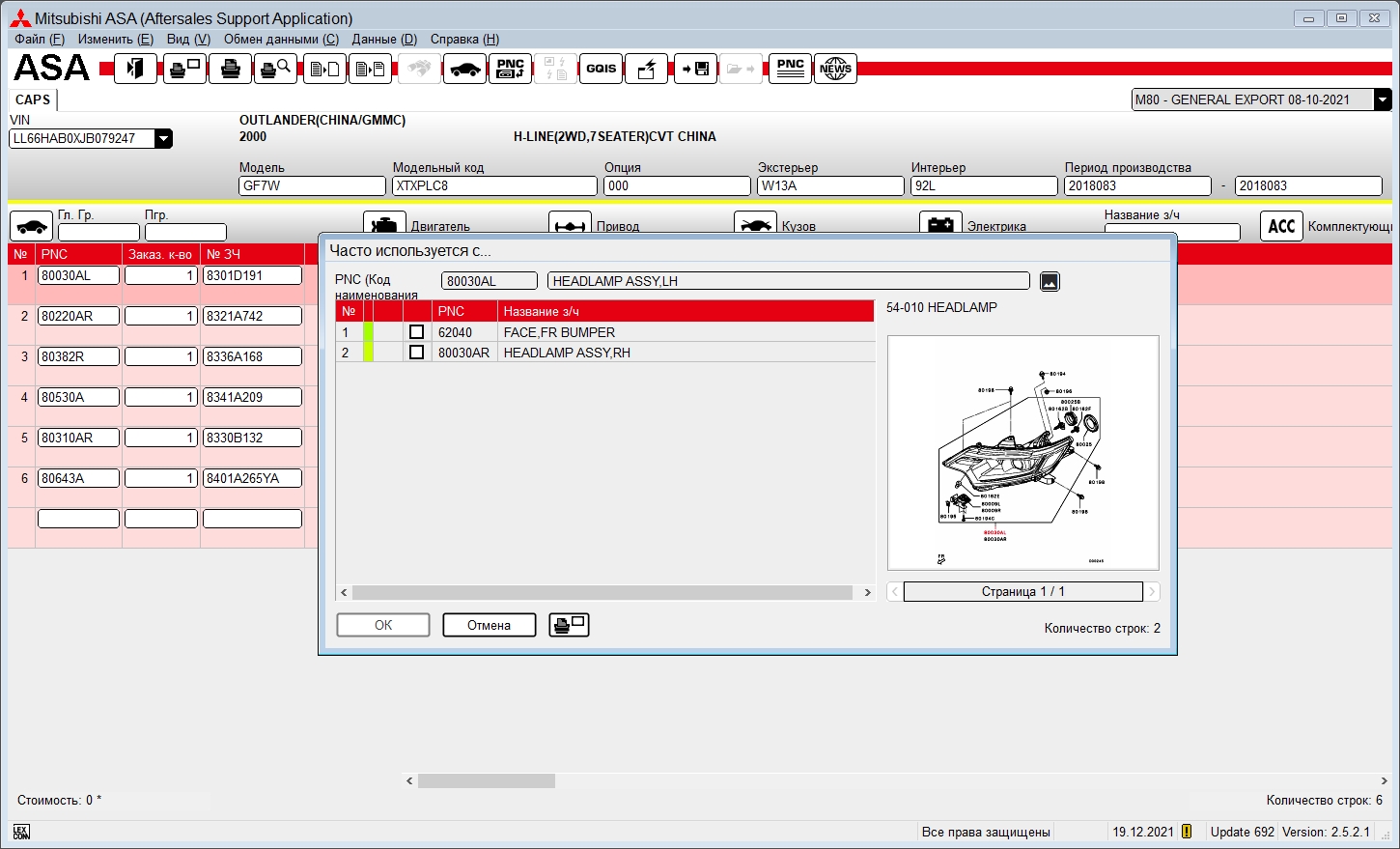Viewport: 1400px width, 849px height.
Task: Click the Модель field GF7W
Action: tap(312, 185)
